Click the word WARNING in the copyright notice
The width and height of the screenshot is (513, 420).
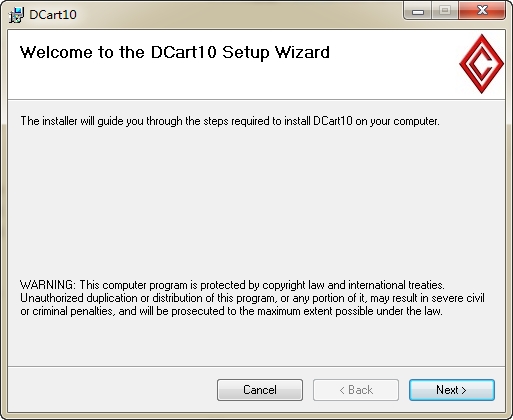(x=48, y=285)
